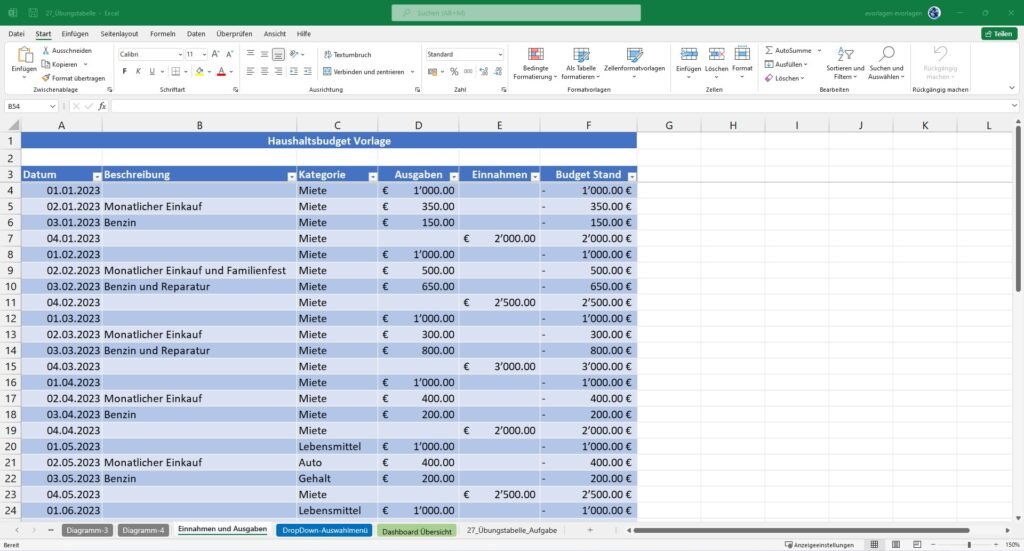1024x551 pixels.
Task: Add a decimal place
Action: click(484, 72)
